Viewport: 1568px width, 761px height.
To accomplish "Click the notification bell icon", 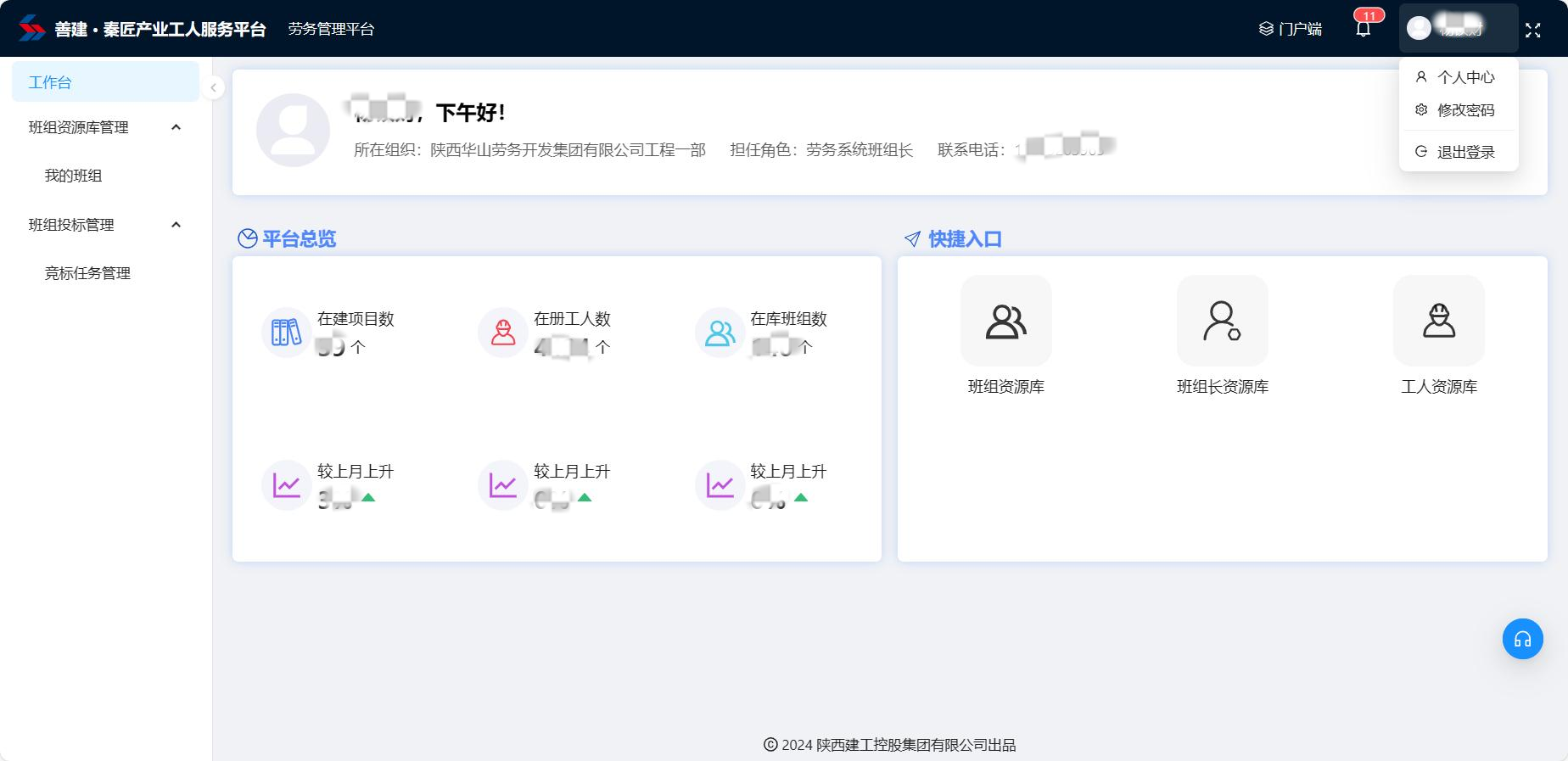I will pyautogui.click(x=1363, y=30).
